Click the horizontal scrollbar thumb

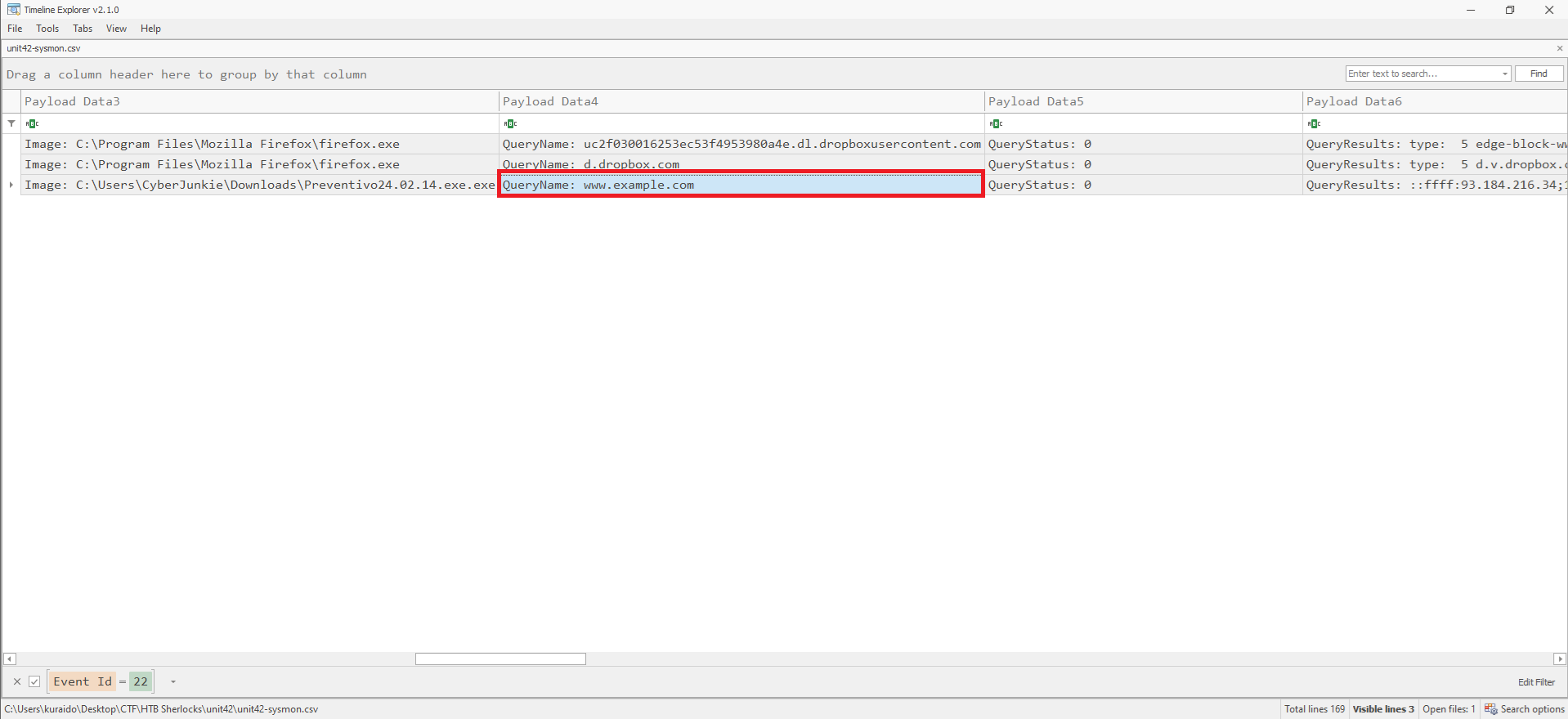point(500,659)
